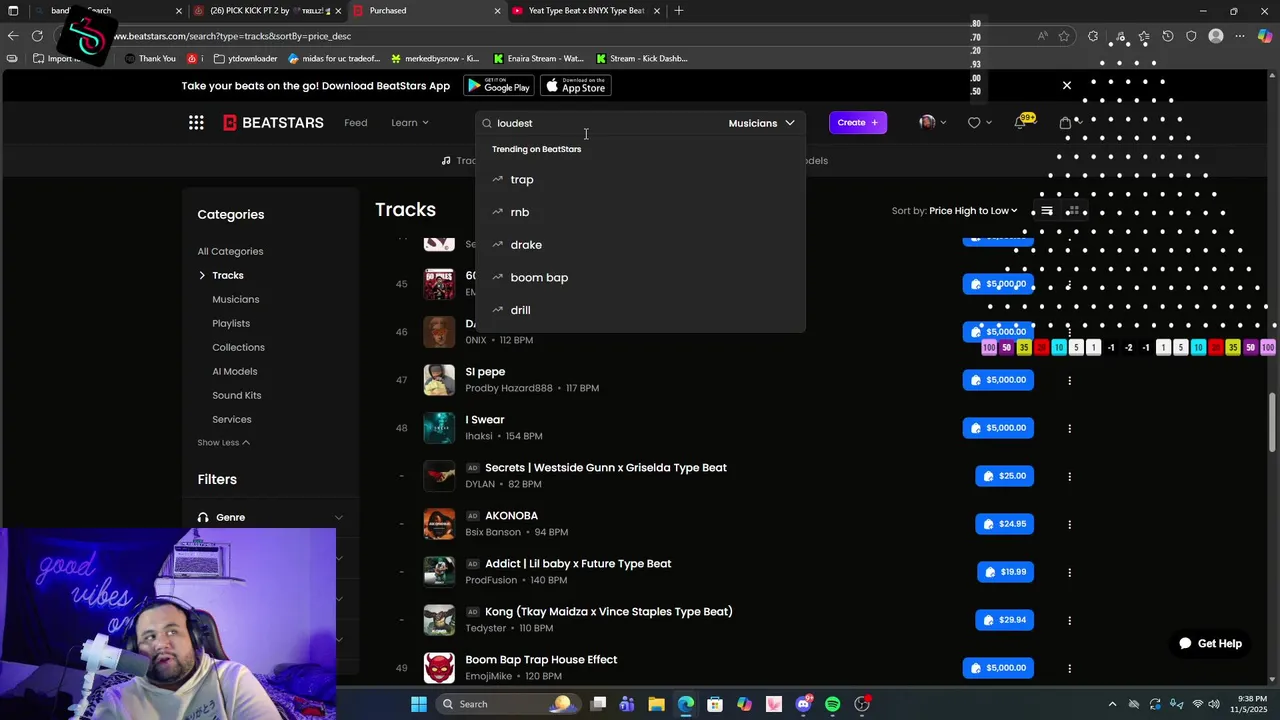Close the app download banner
Image resolution: width=1280 pixels, height=720 pixels.
pos(1067,86)
